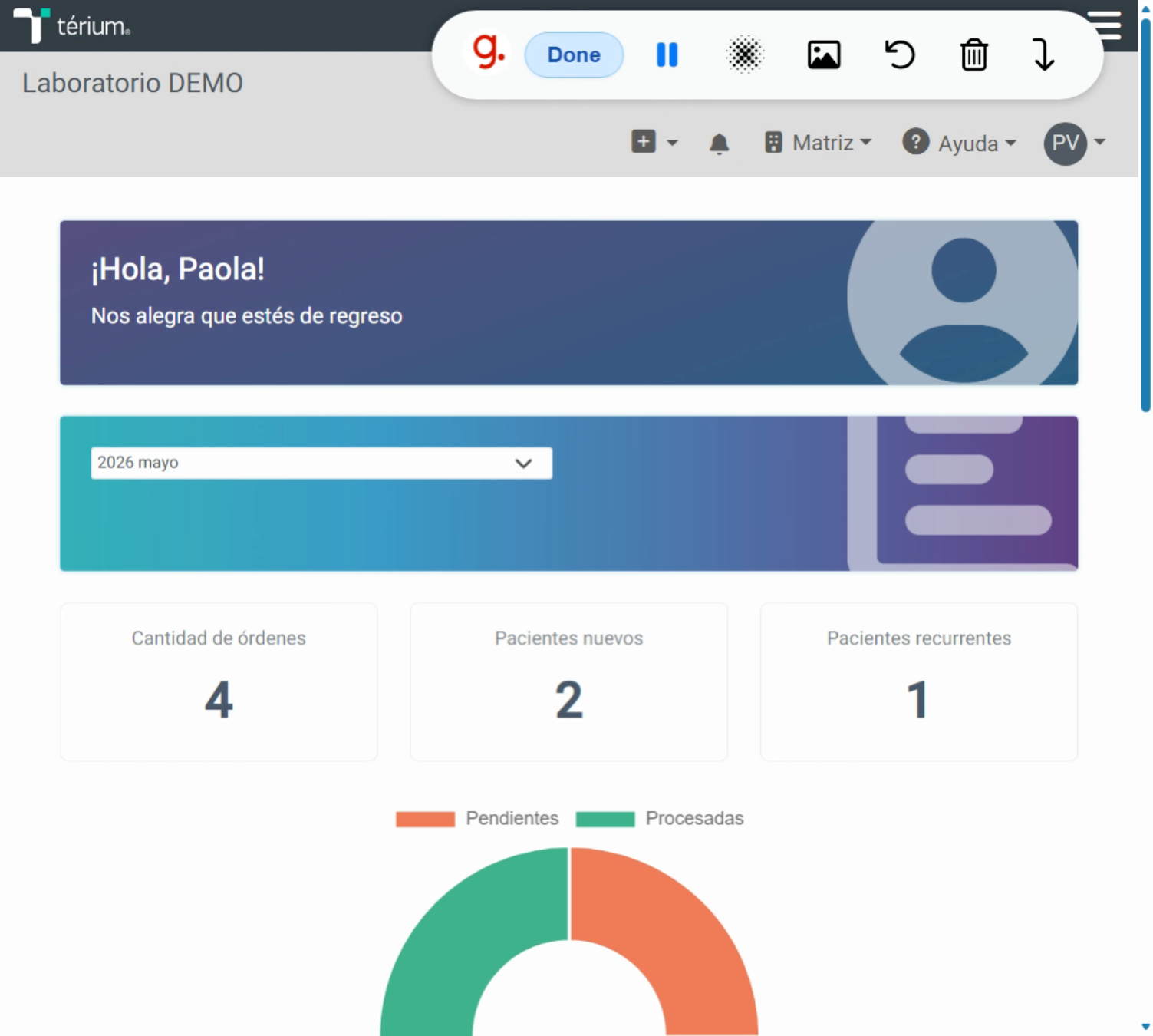Viewport: 1153px width, 1036px height.
Task: Click the blur effect icon
Action: pyautogui.click(x=745, y=54)
